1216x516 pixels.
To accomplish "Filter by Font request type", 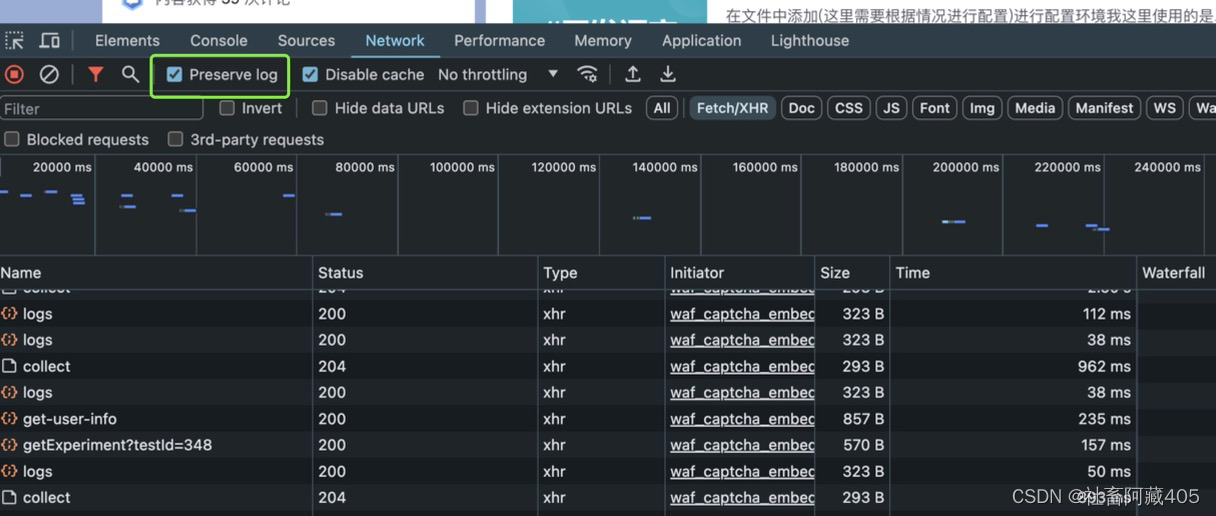I will coord(935,108).
